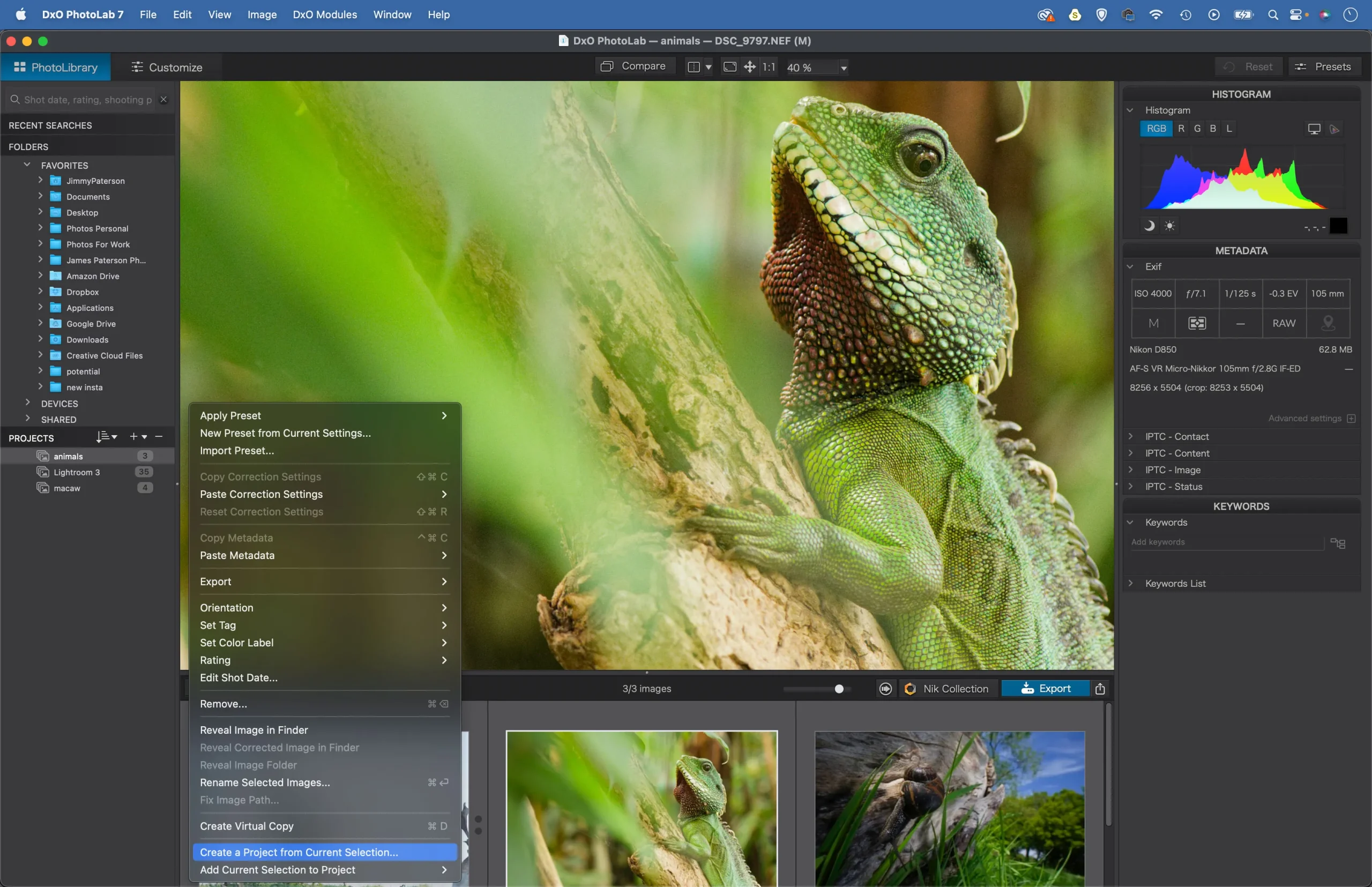The height and width of the screenshot is (887, 1372).
Task: Select Create Virtual Copy
Action: pyautogui.click(x=325, y=826)
